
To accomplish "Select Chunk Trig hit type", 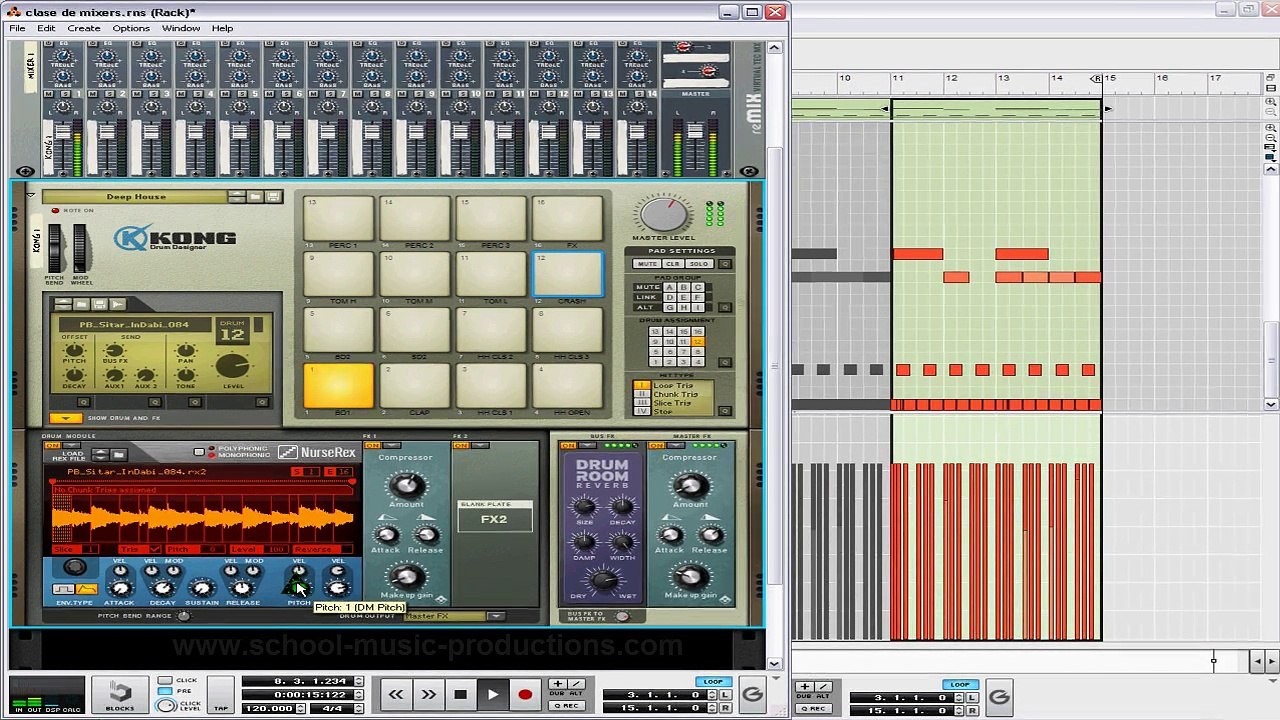I will [x=672, y=394].
